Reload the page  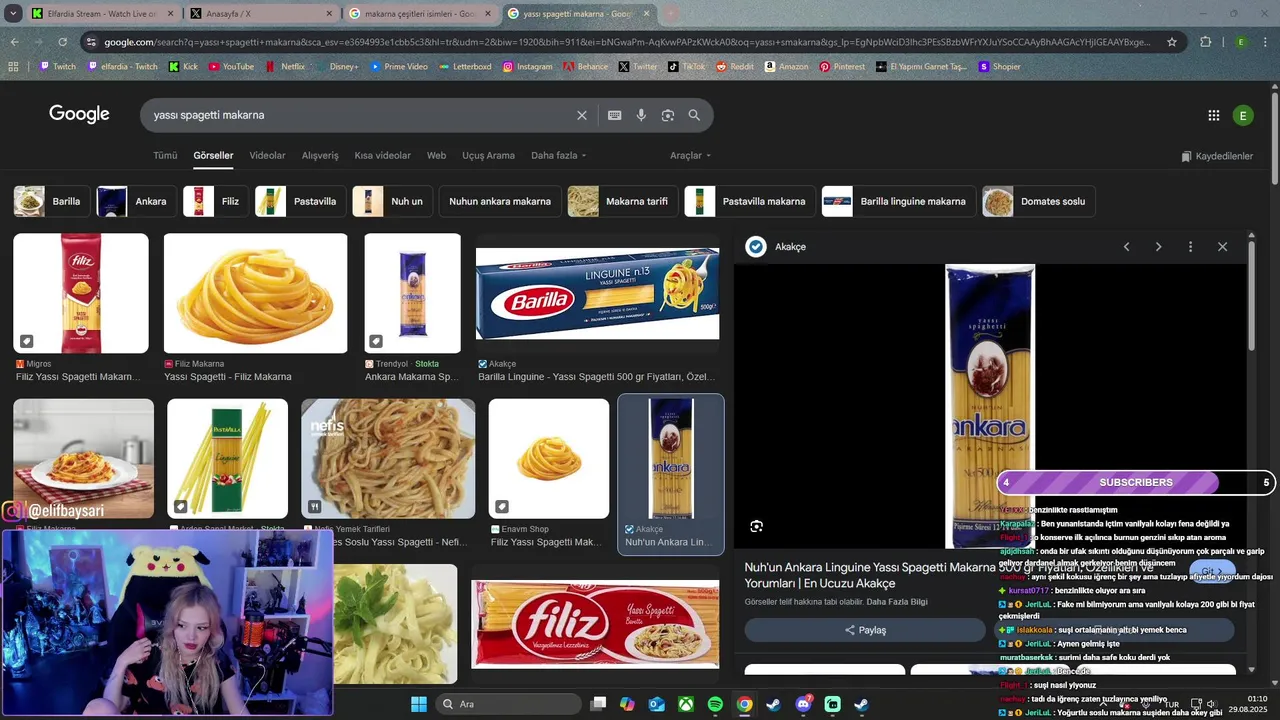63,42
